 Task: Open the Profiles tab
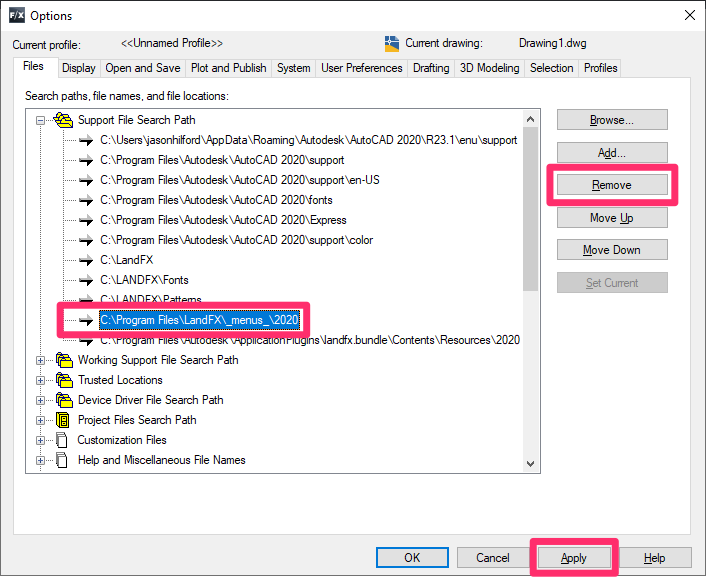pos(600,68)
